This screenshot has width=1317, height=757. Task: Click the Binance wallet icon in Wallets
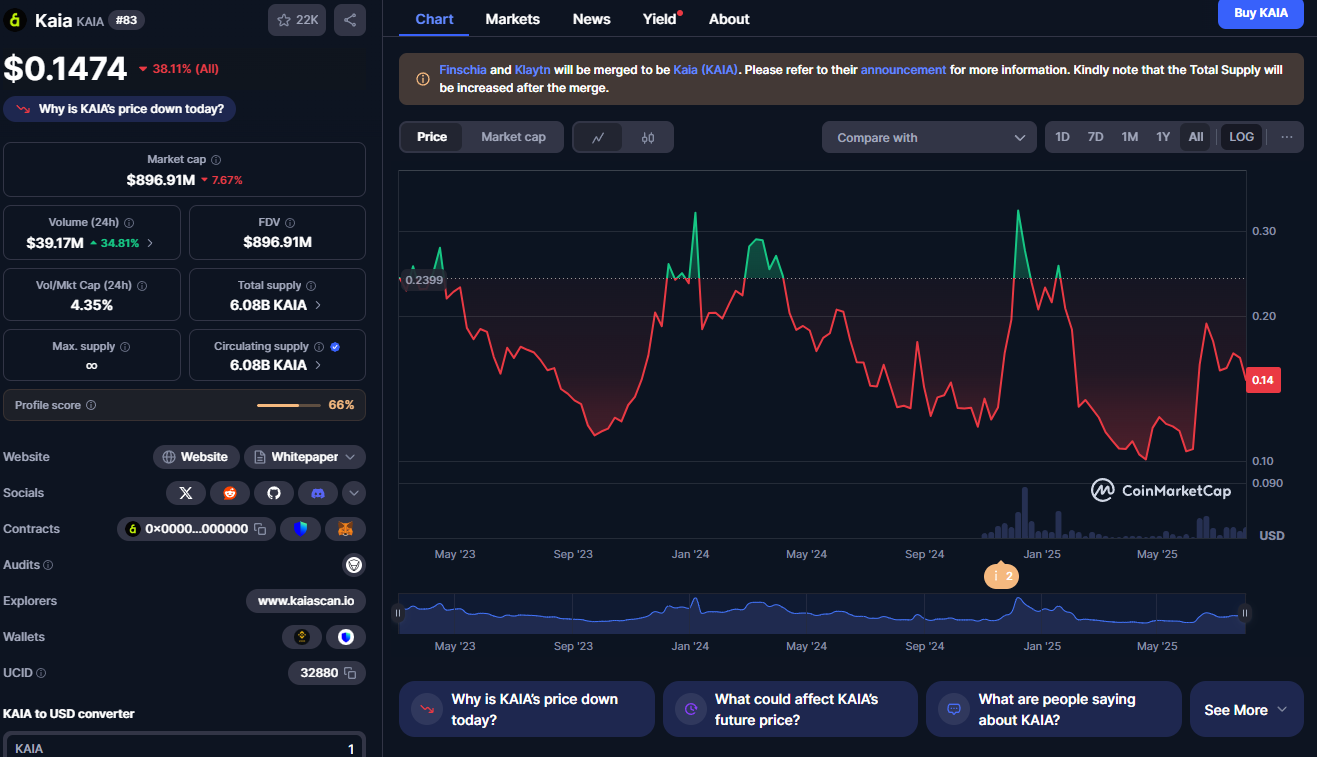click(302, 637)
